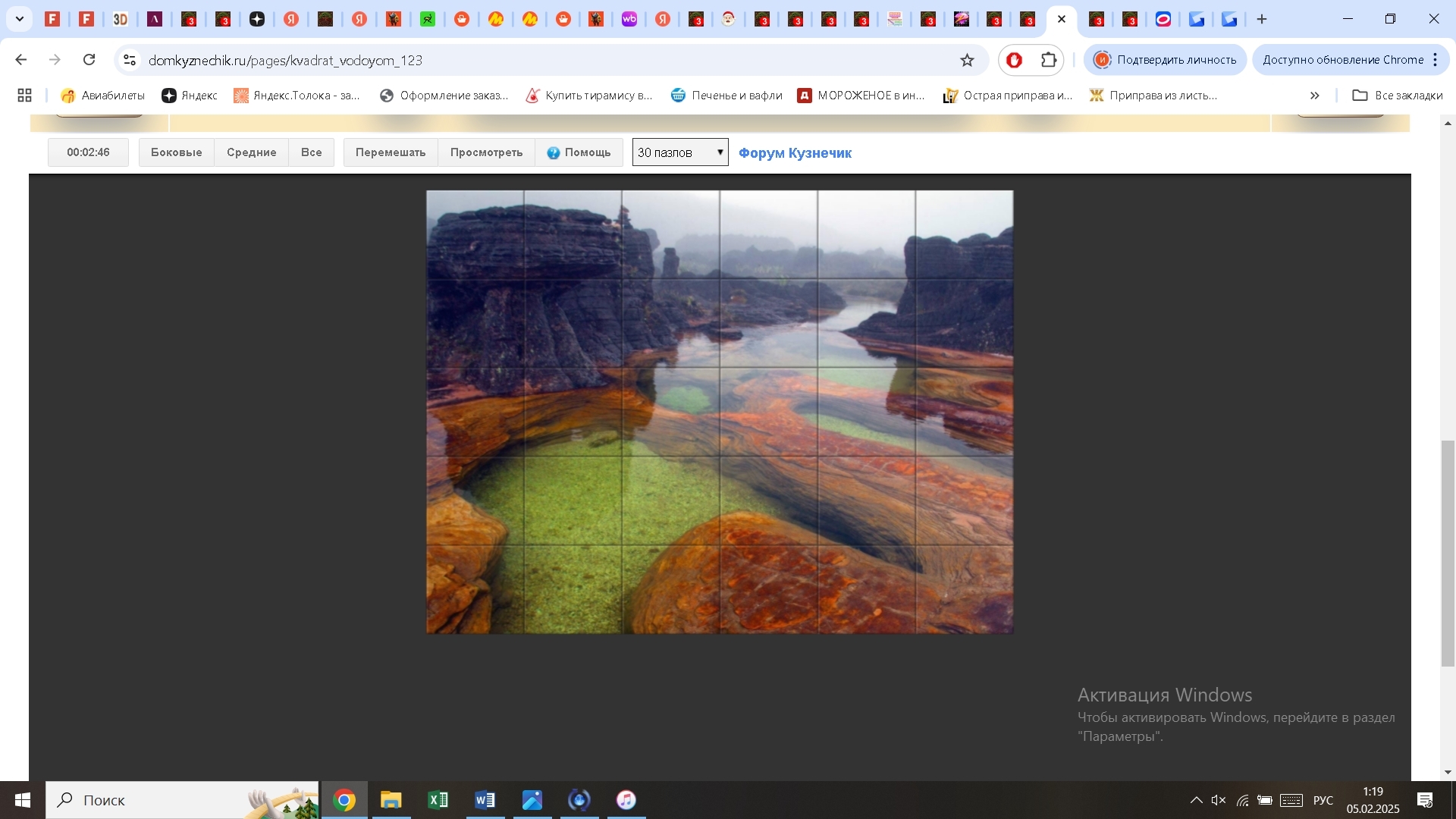
Task: Click the puzzle timer 00:02:46
Action: 88,152
